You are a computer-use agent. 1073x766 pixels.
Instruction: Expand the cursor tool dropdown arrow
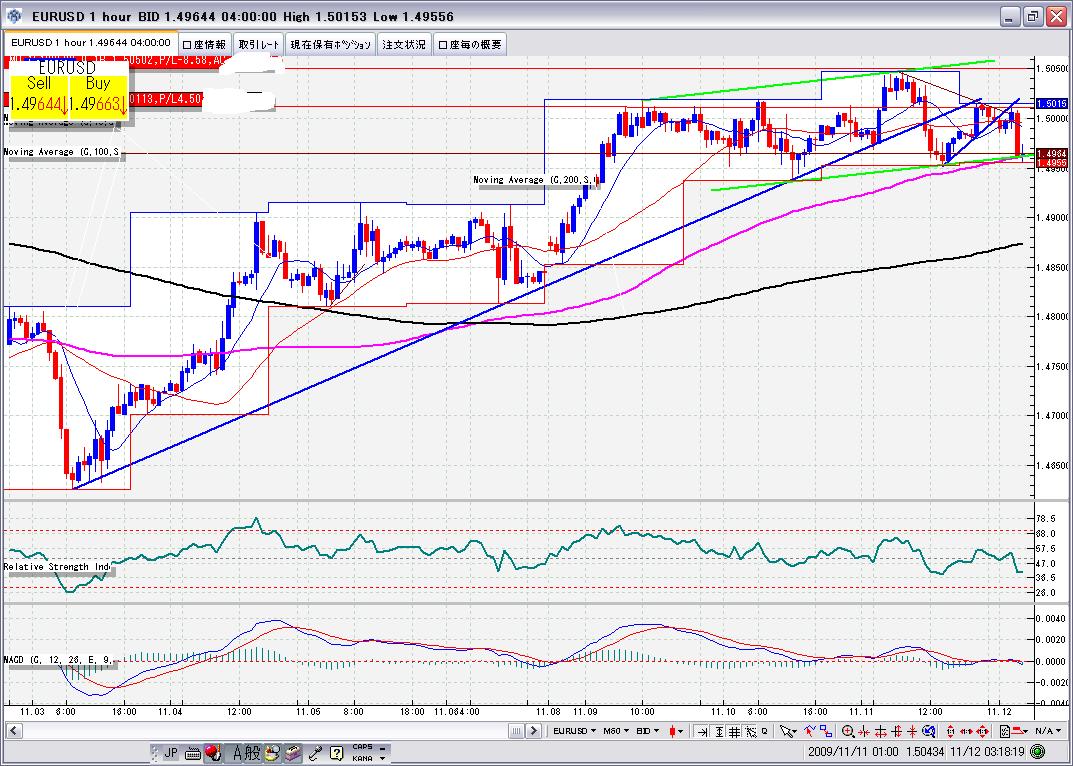794,732
